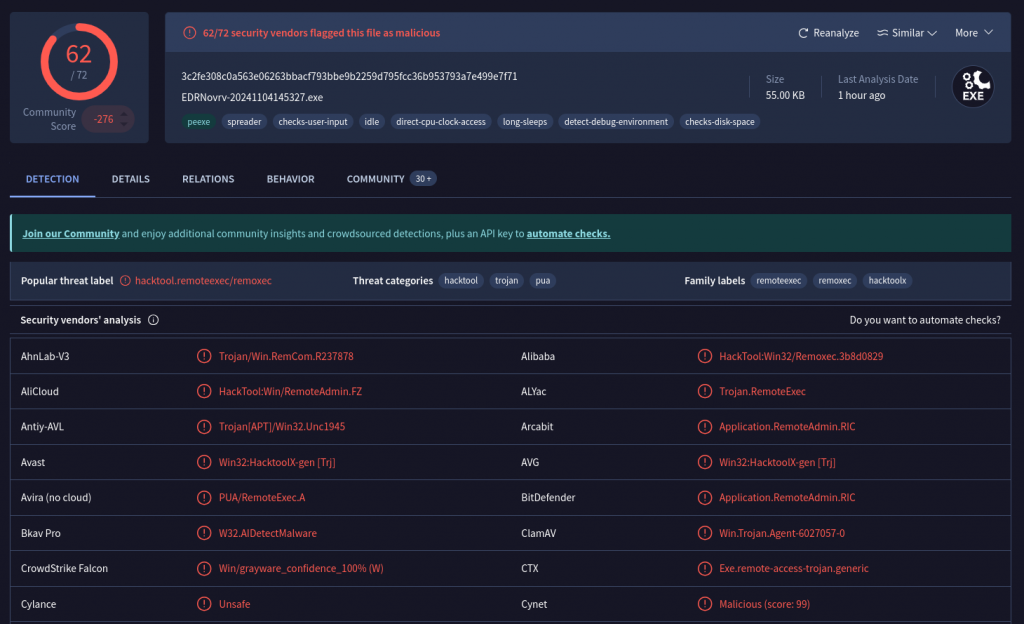Screen dimensions: 1024x624
Task: Click "Do you want to automate checks?"
Action: [x=924, y=320]
